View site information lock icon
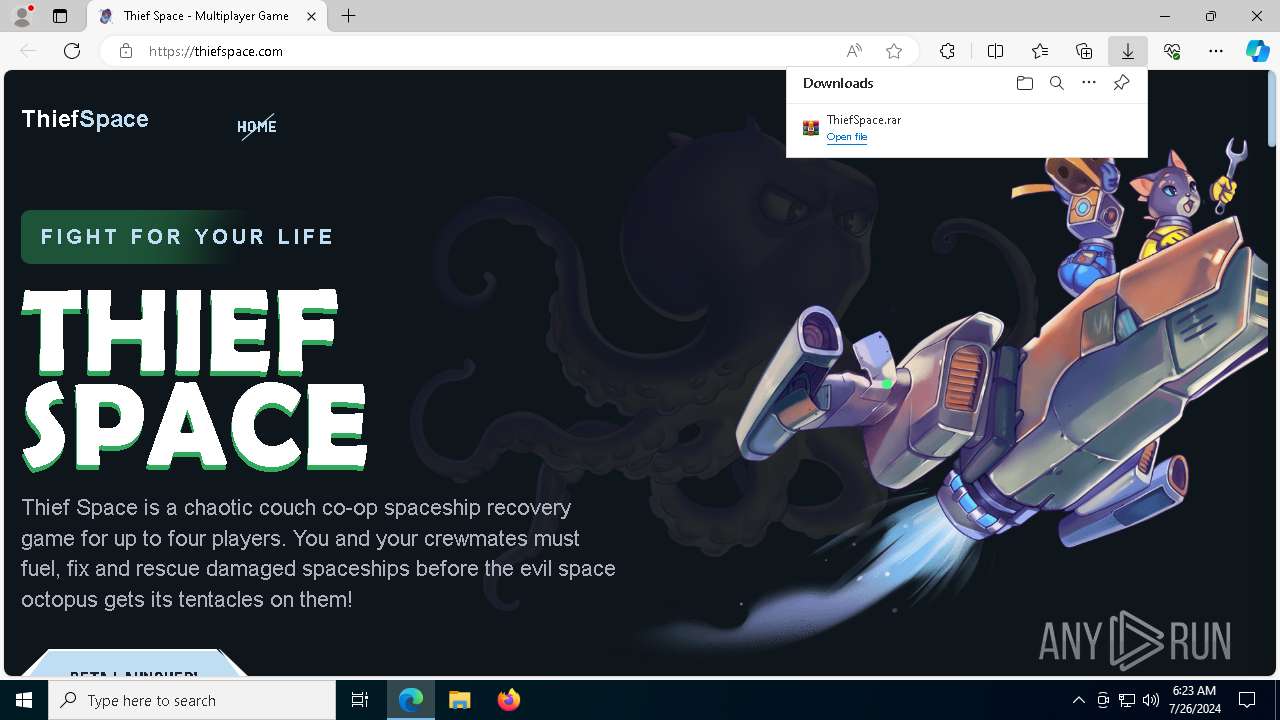Screen dimensions: 1280x720 pyautogui.click(x=126, y=51)
